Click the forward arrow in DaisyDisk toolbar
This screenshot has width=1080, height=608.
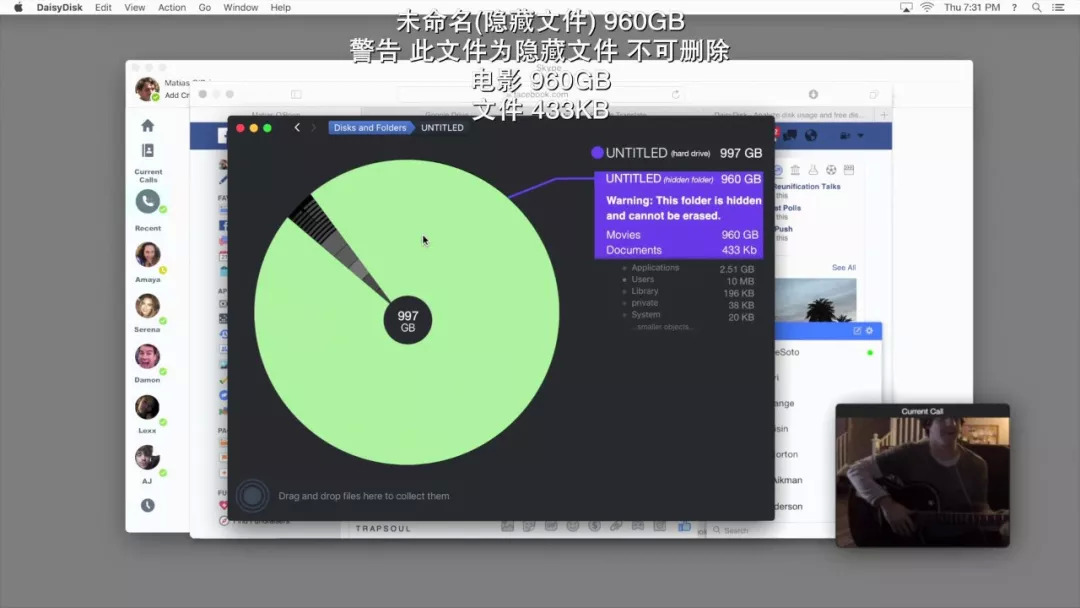(x=313, y=127)
